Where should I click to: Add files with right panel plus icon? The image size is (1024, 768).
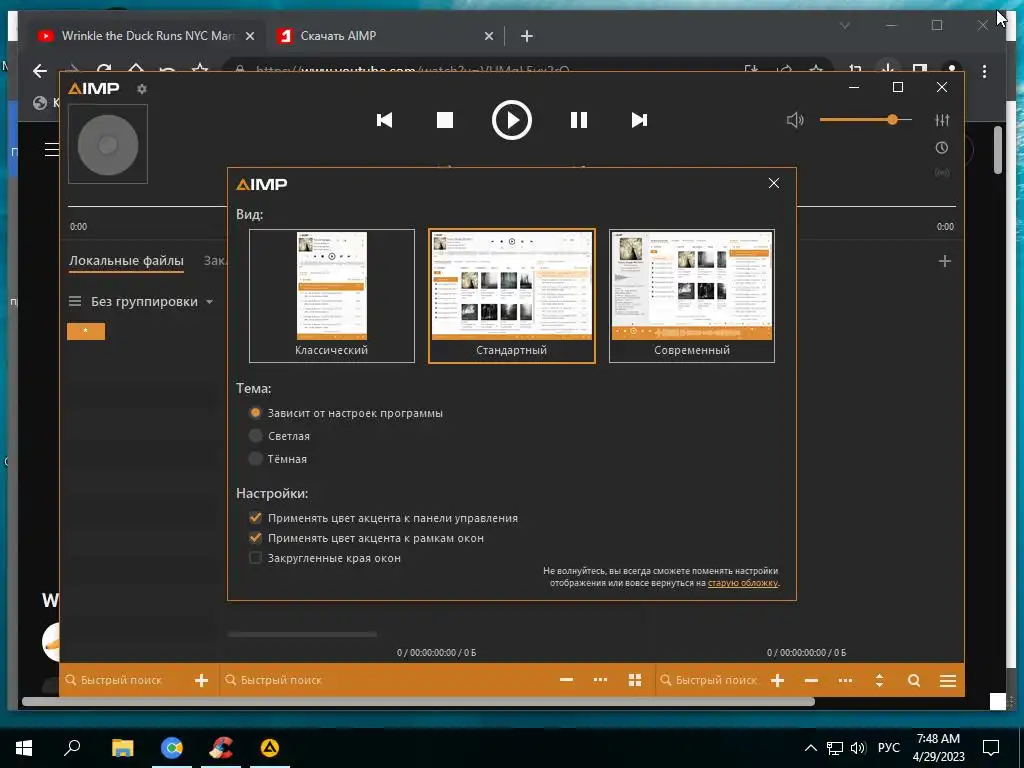tap(777, 680)
